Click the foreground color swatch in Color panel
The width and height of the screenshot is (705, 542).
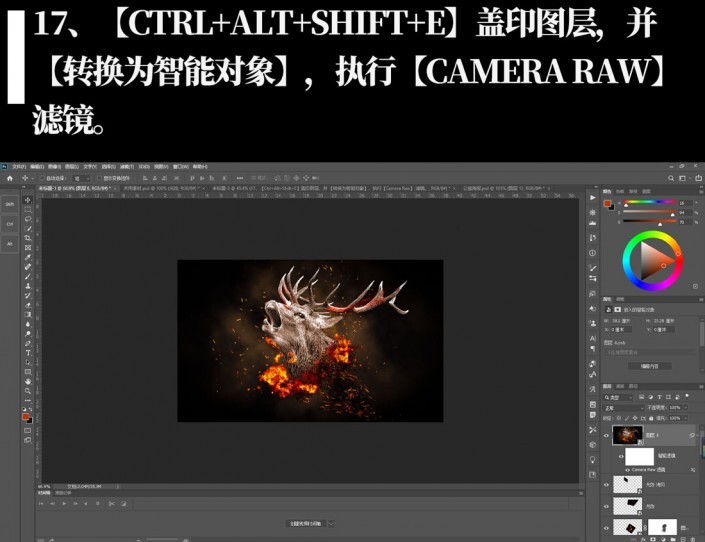pos(608,204)
